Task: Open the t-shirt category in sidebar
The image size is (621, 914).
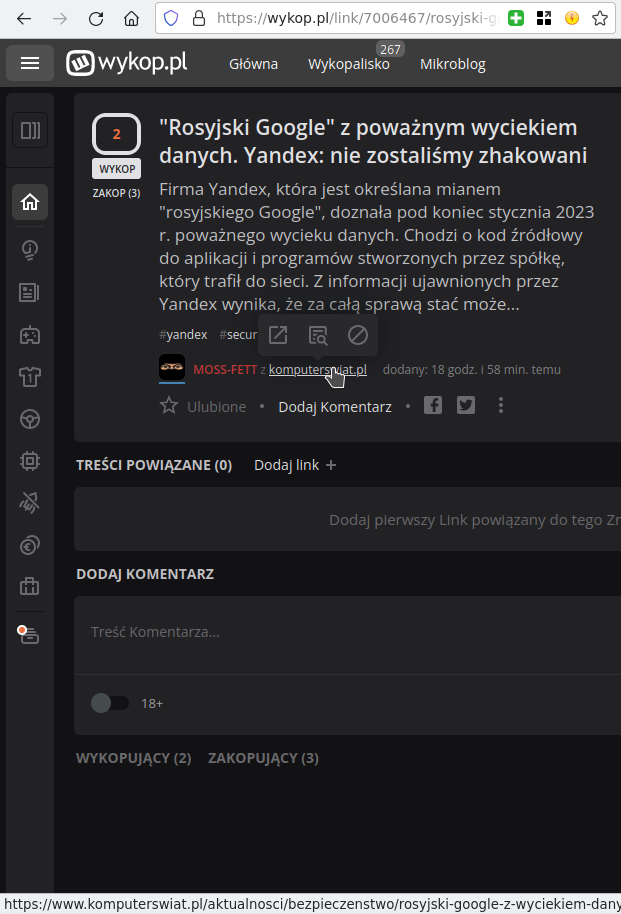Action: coord(30,377)
